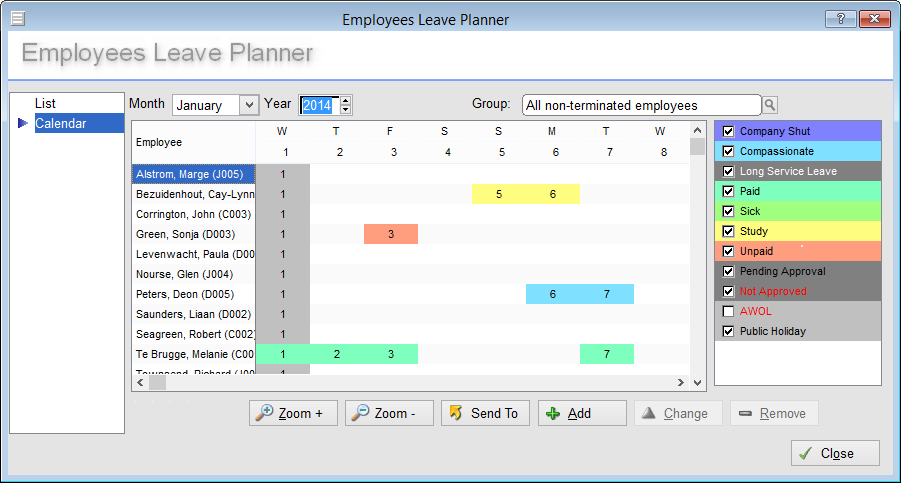Select the Calendar view item
This screenshot has height=483, width=901.
tap(60, 123)
